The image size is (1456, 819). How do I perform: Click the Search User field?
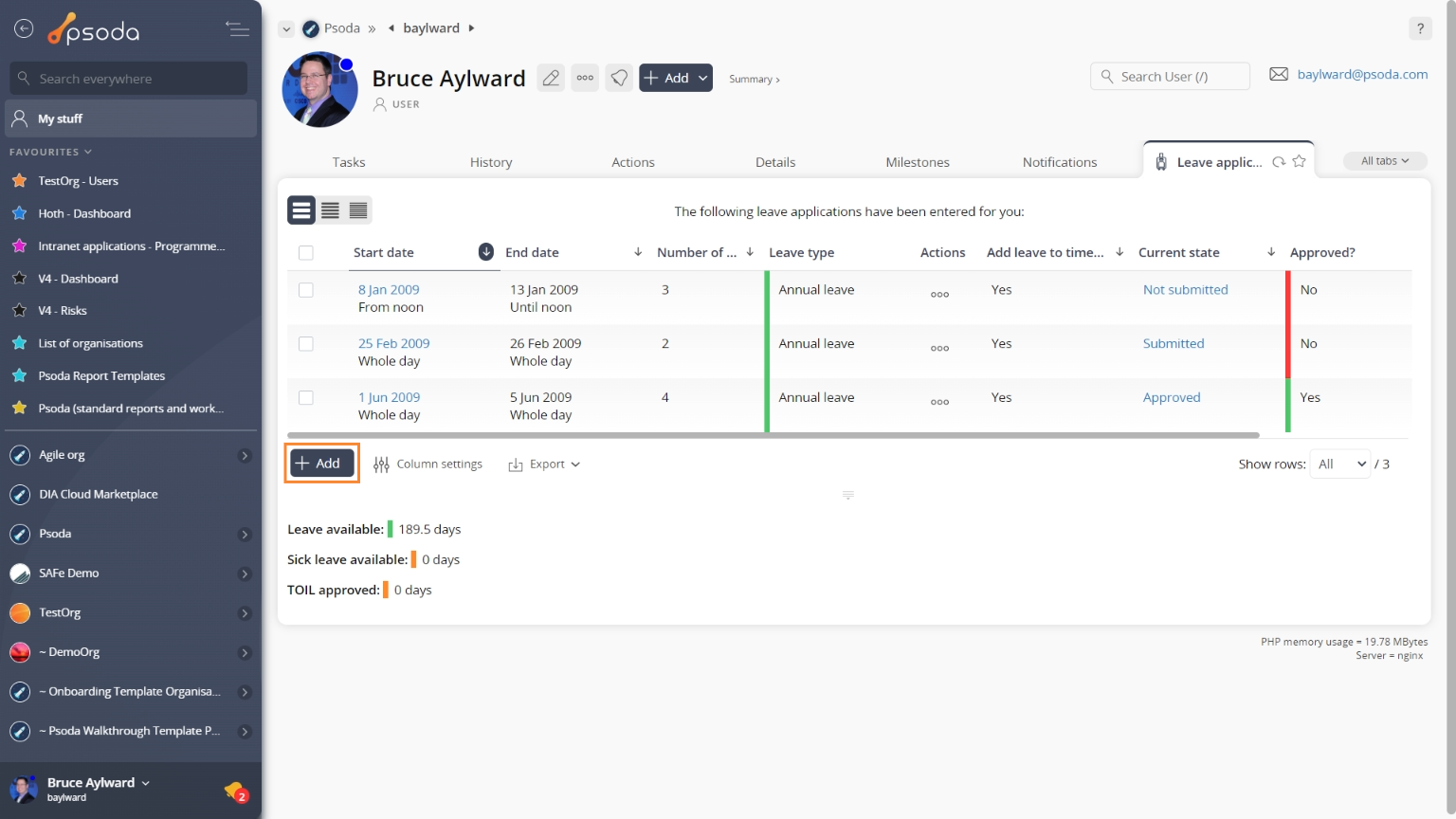click(1170, 77)
